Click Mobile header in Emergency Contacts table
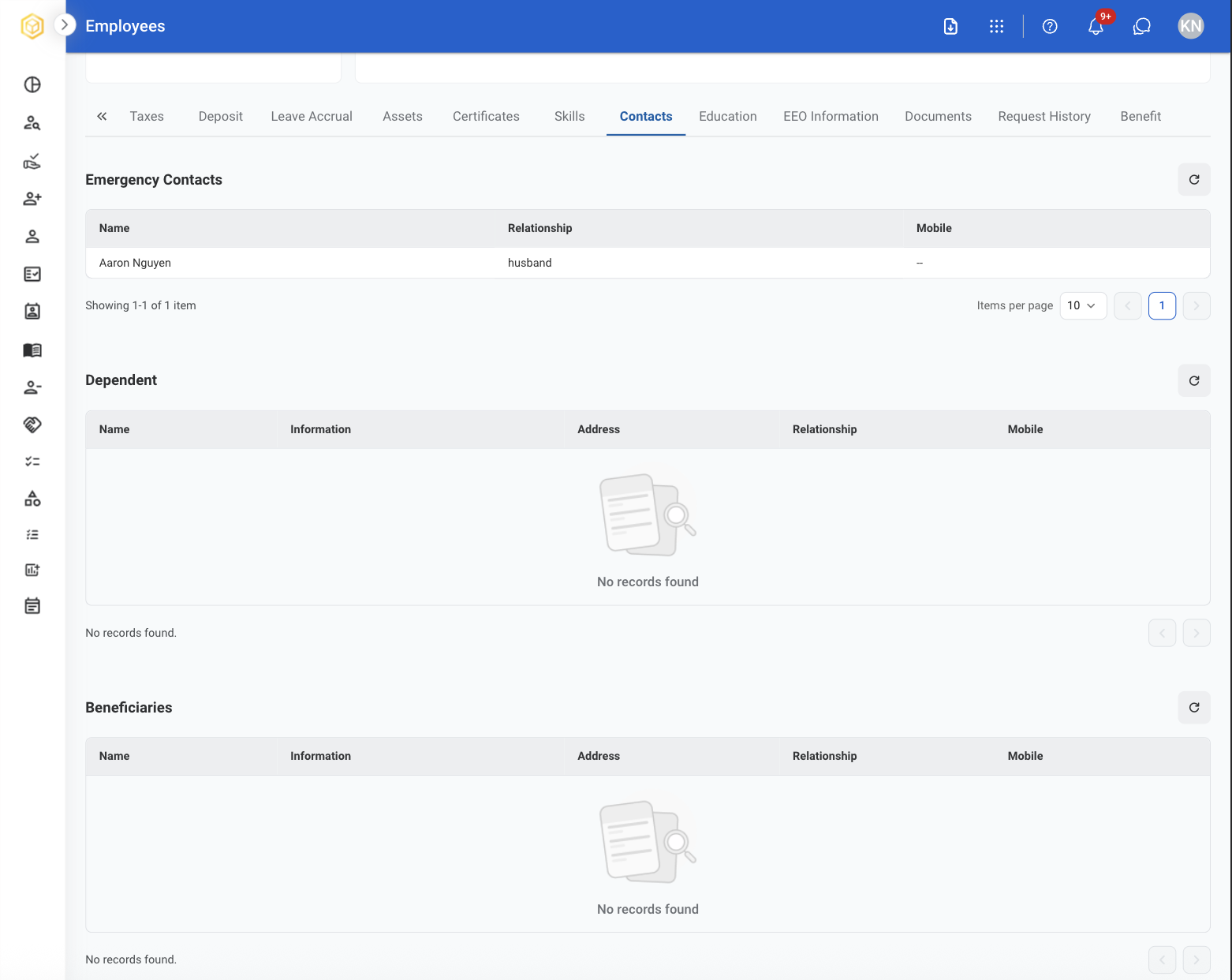Screen dimensions: 1232x980 pos(934,228)
